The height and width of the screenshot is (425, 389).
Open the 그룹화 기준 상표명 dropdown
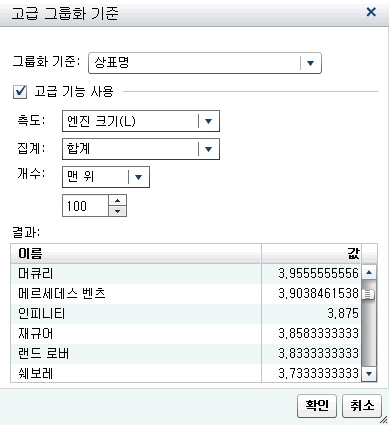point(205,63)
